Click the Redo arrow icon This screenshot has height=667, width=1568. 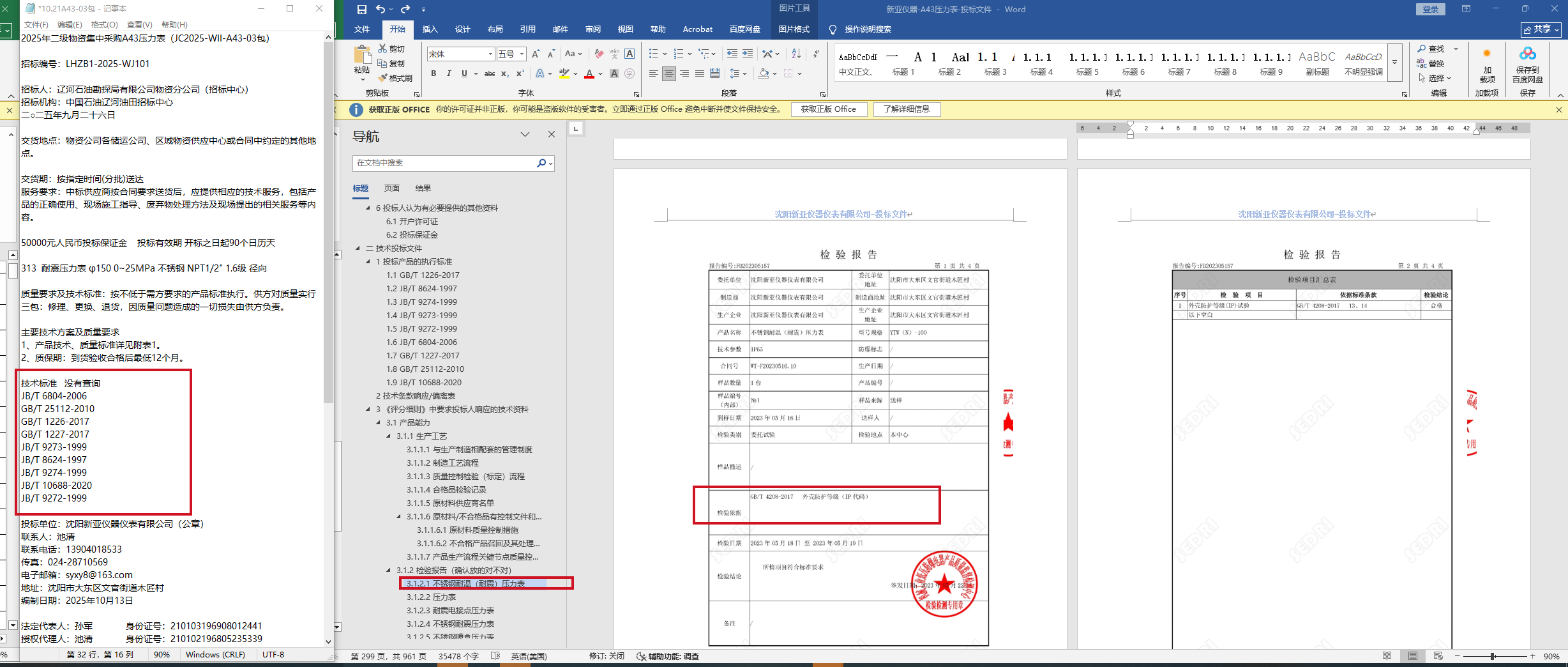tap(405, 9)
